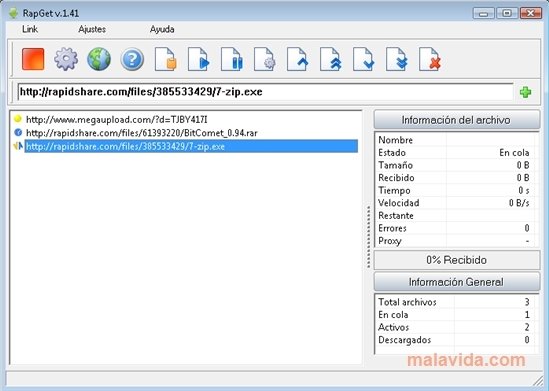Select the BitComet_0.94.rar link row
The height and width of the screenshot is (391, 549).
click(142, 133)
